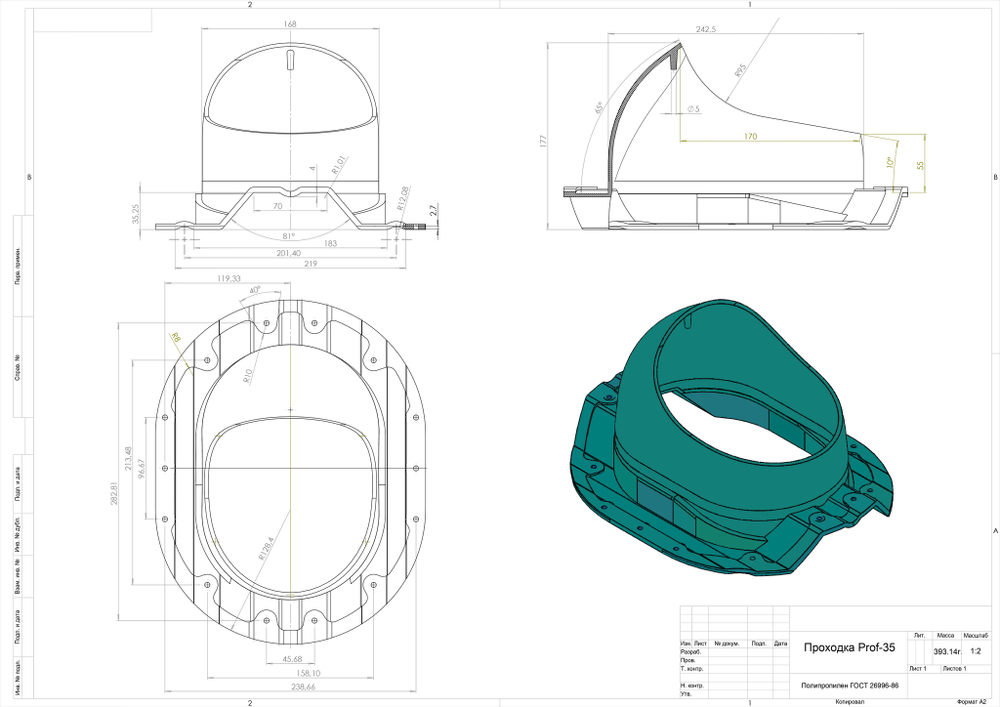This screenshot has height=707, width=1000.
Task: Pick the green 170 dimension label
Action: pos(750,135)
